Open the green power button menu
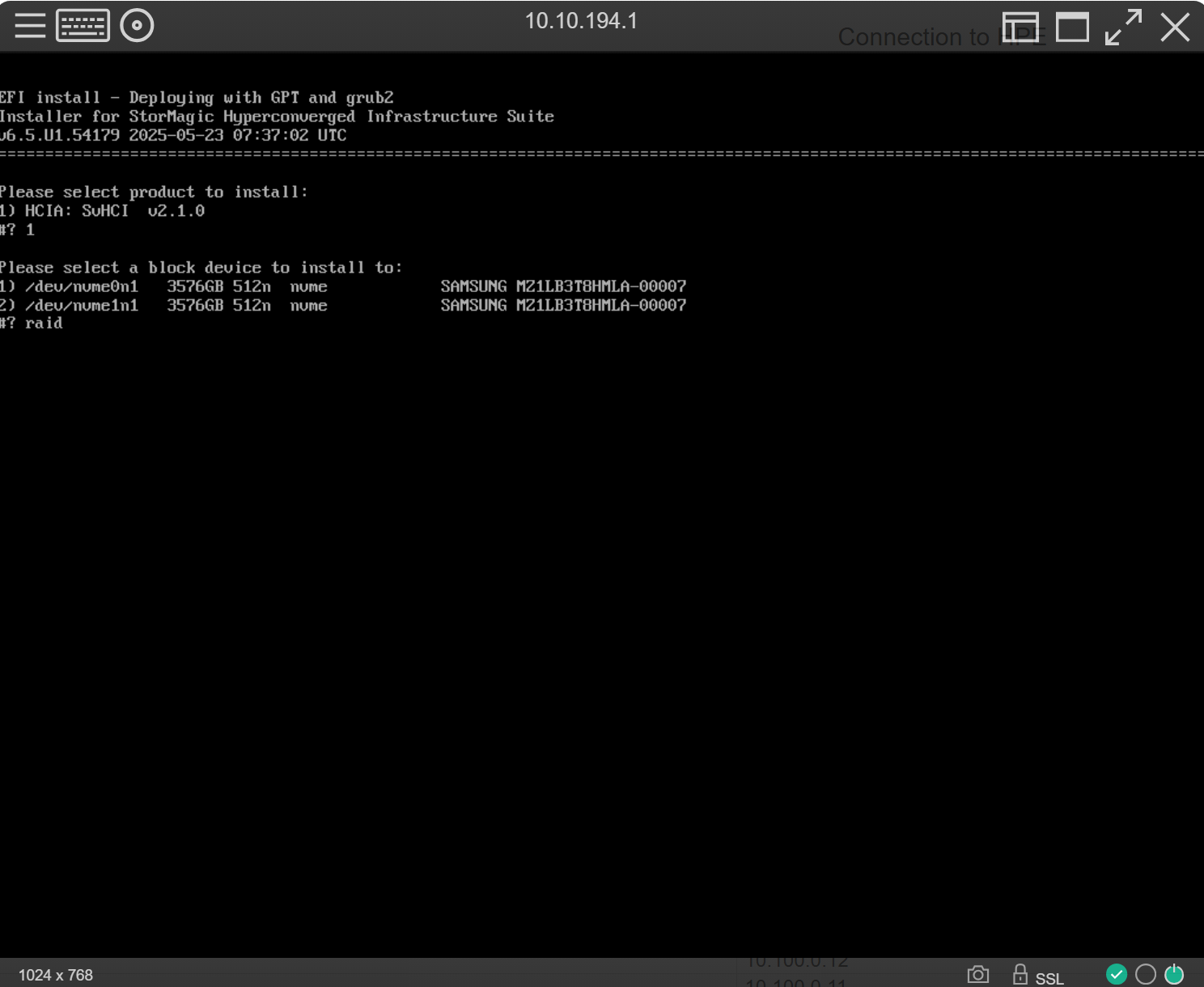 [1174, 974]
